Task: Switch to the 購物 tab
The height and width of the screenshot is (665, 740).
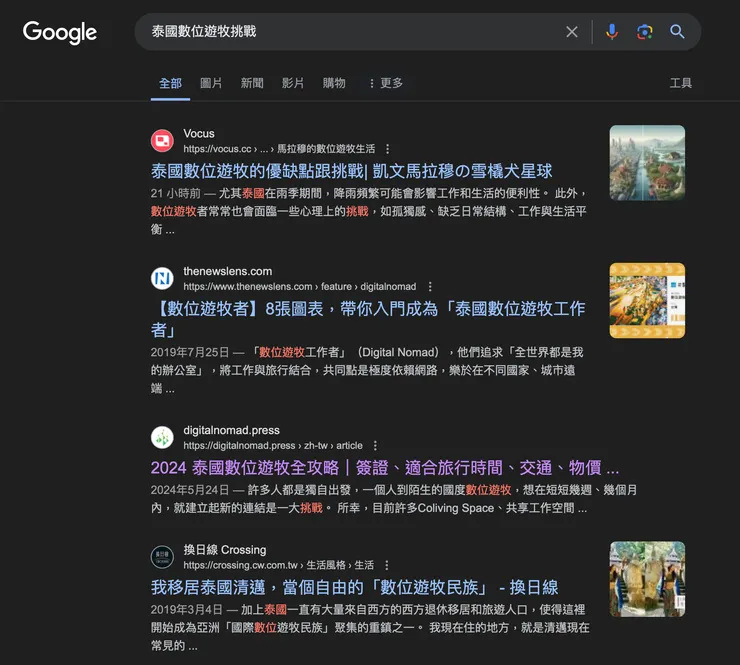Action: click(334, 84)
